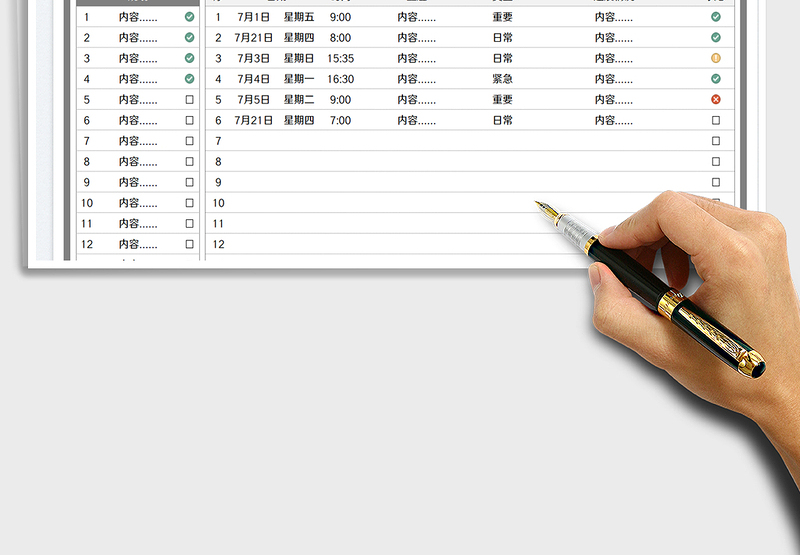
Task: Select the 7月5日 date cell
Action: [253, 100]
